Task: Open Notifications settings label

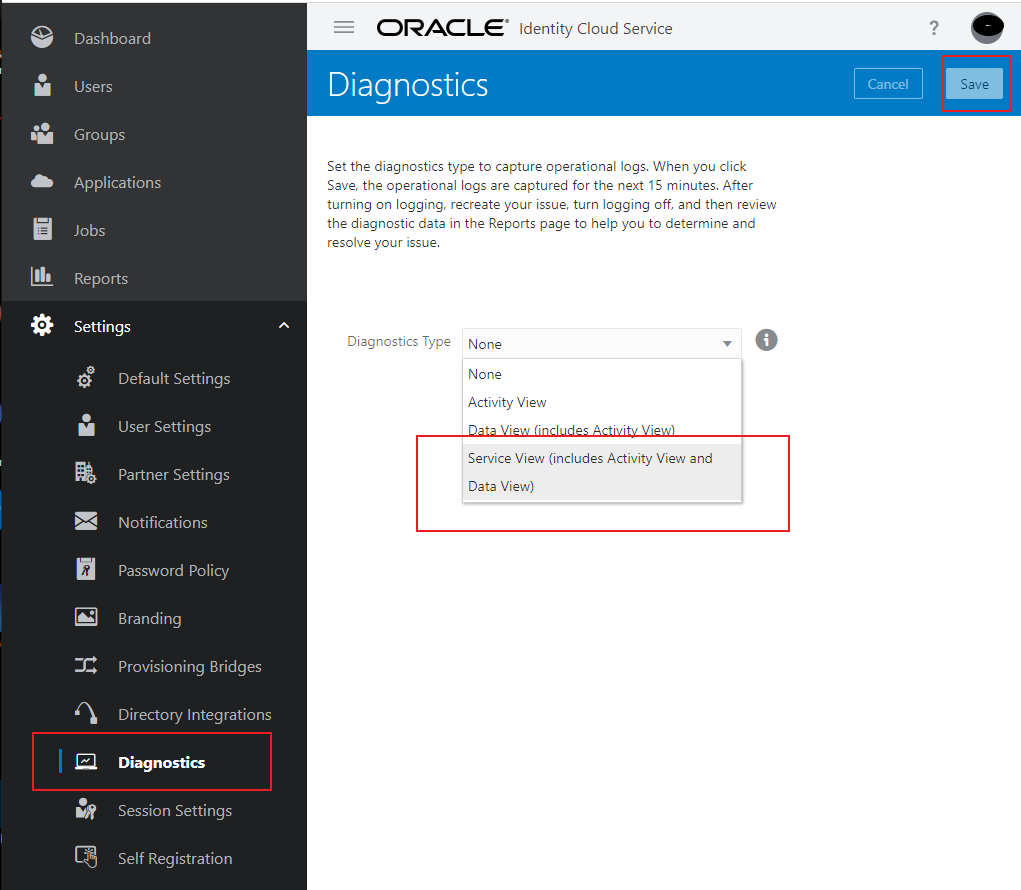Action: pyautogui.click(x=163, y=523)
